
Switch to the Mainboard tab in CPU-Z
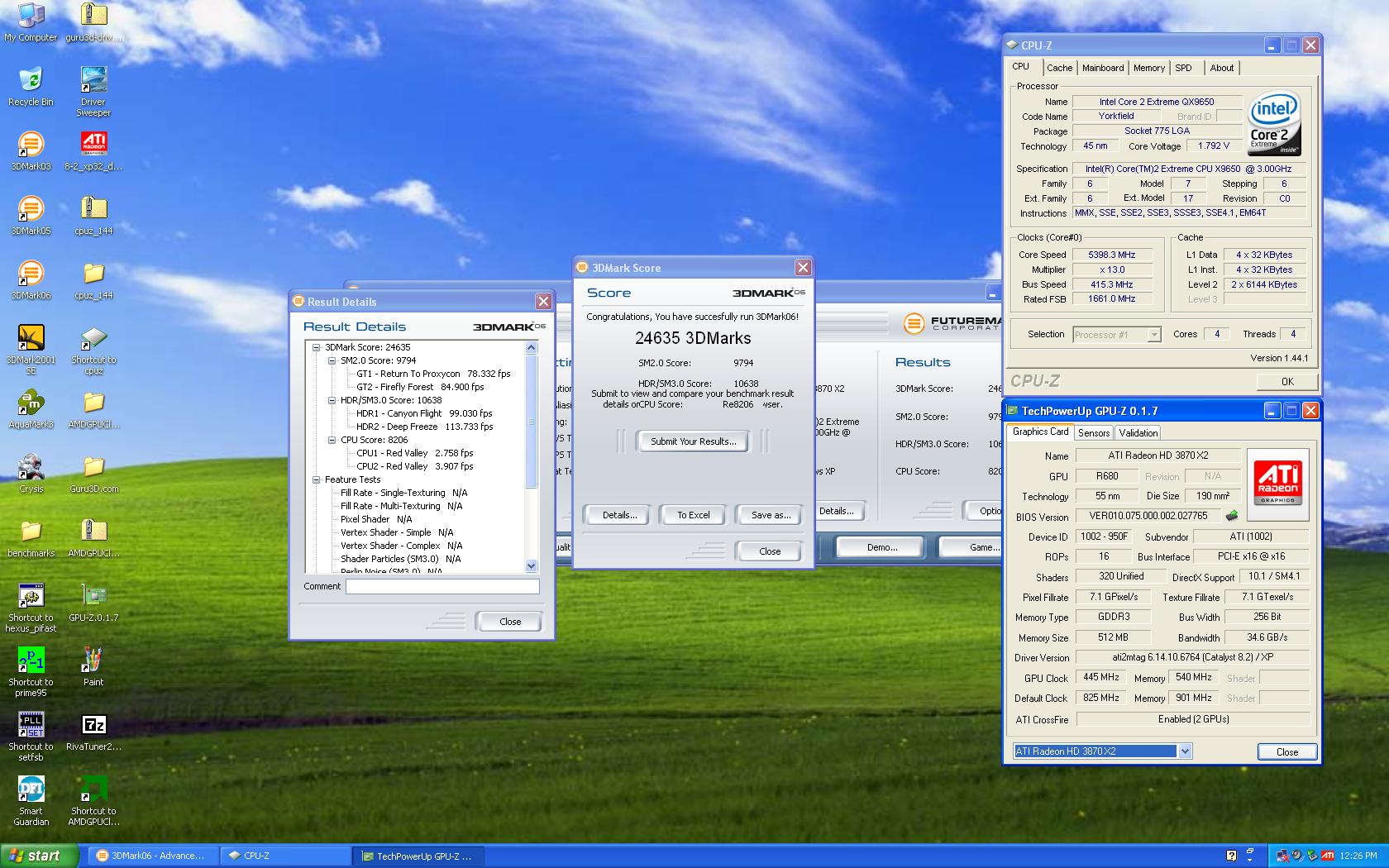[x=1103, y=68]
